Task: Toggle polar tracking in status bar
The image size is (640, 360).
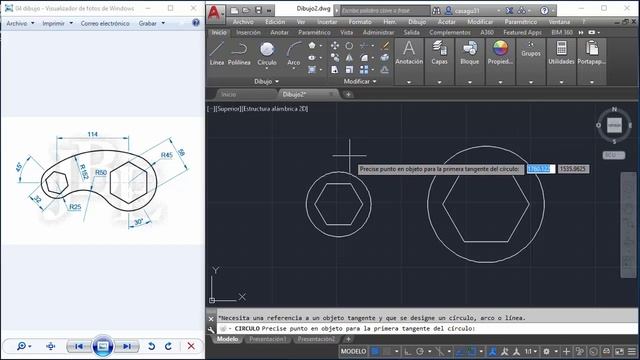Action: pos(420,351)
